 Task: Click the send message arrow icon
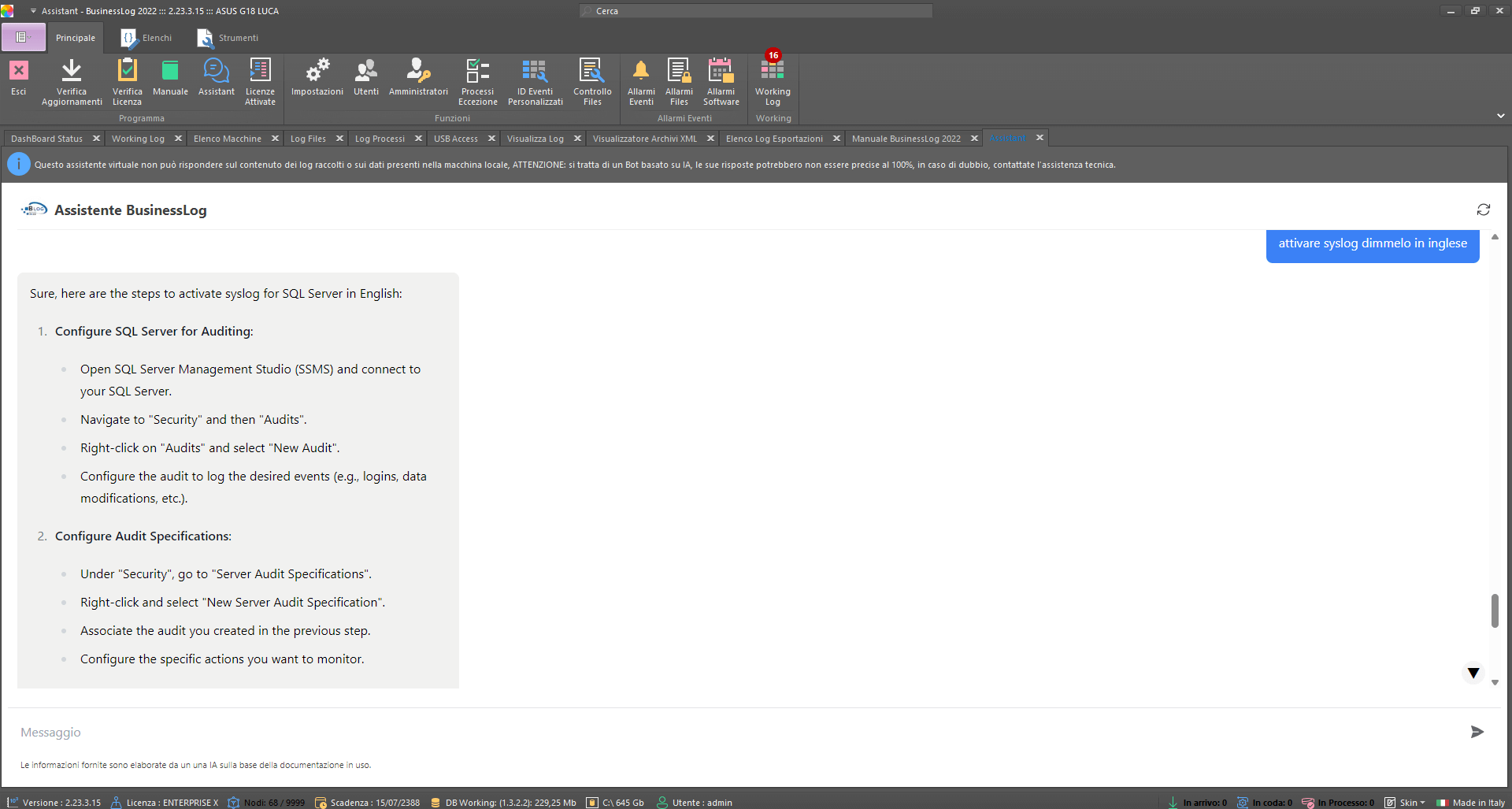point(1477,732)
